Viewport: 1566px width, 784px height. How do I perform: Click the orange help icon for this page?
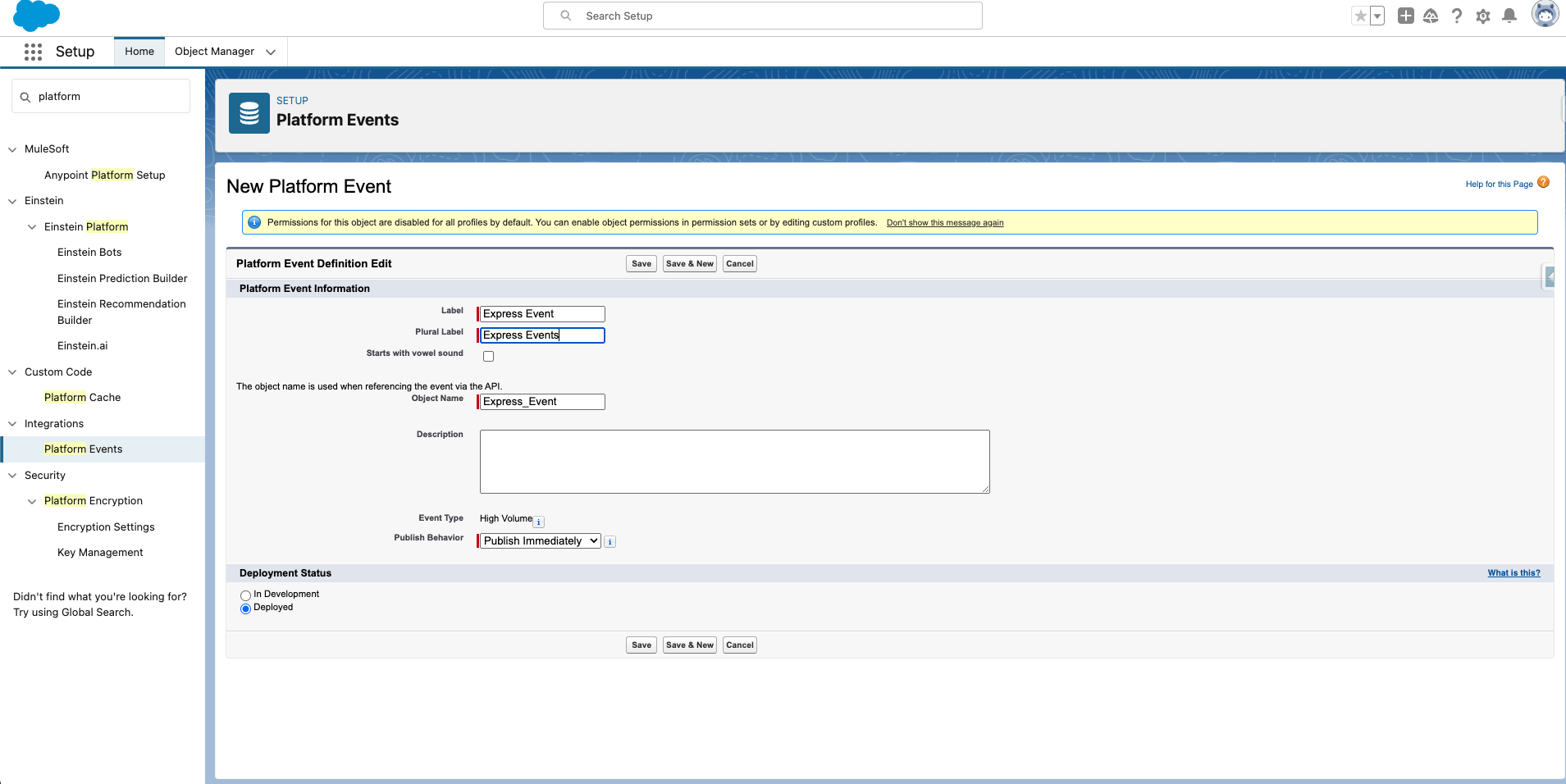[1543, 182]
